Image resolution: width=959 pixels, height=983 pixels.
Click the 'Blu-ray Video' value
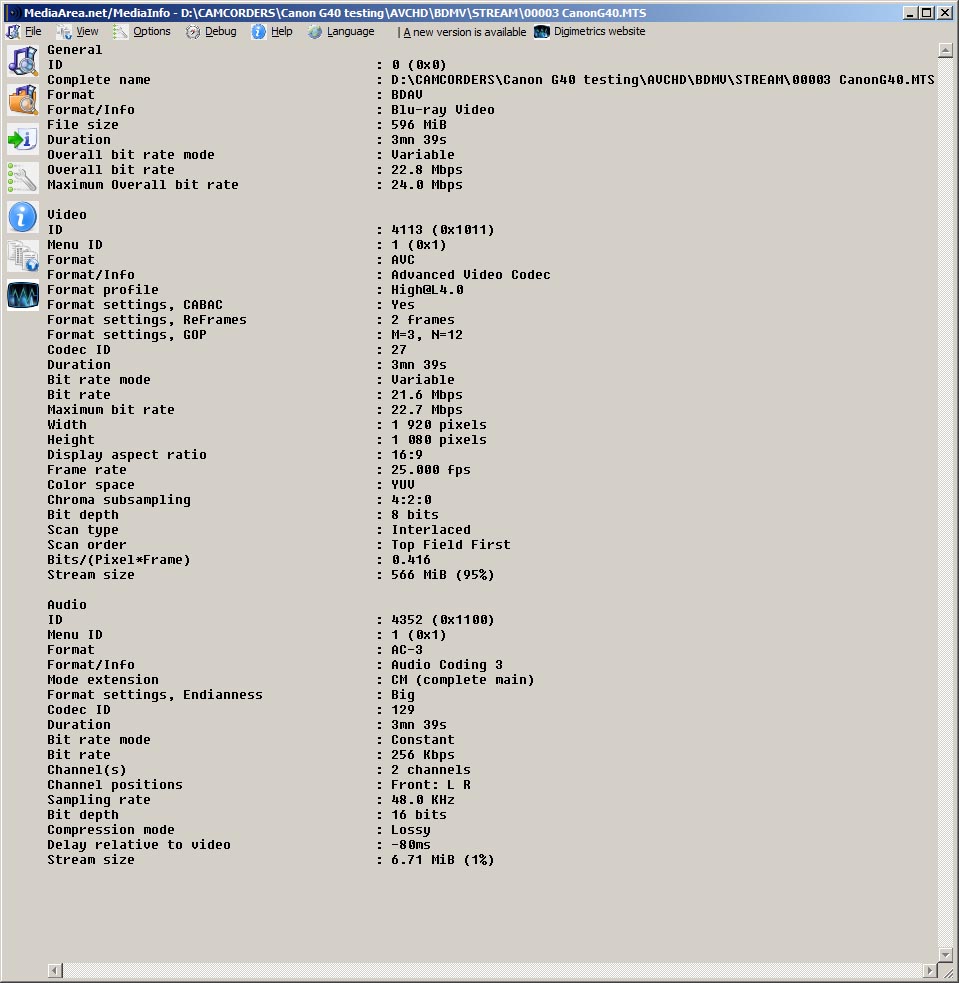(x=443, y=110)
